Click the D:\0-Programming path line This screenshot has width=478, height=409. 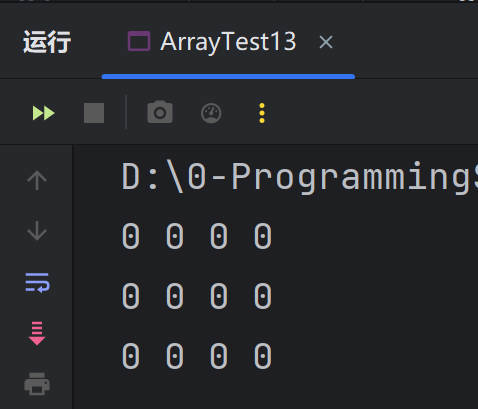pyautogui.click(x=300, y=177)
